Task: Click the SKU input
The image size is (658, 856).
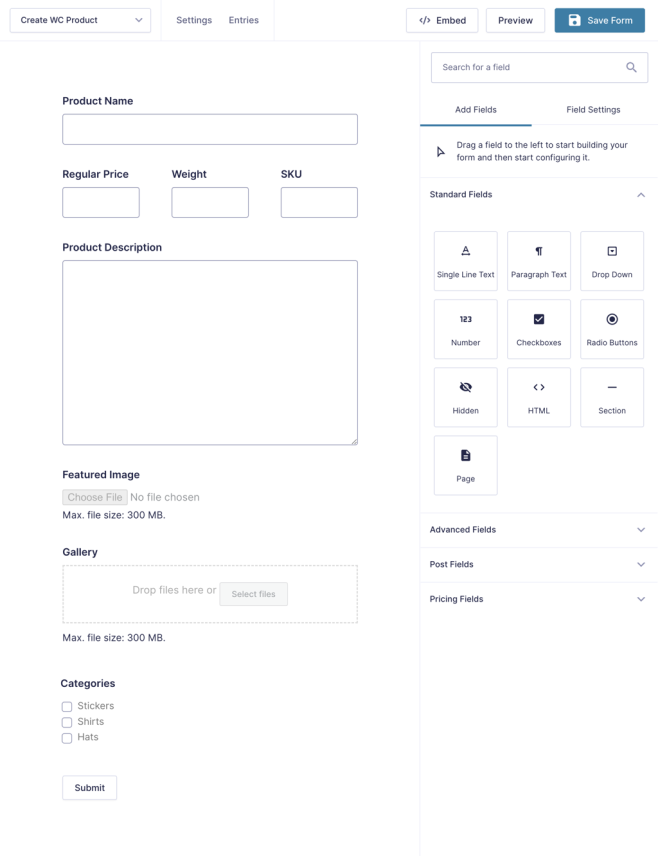Action: pyautogui.click(x=319, y=203)
